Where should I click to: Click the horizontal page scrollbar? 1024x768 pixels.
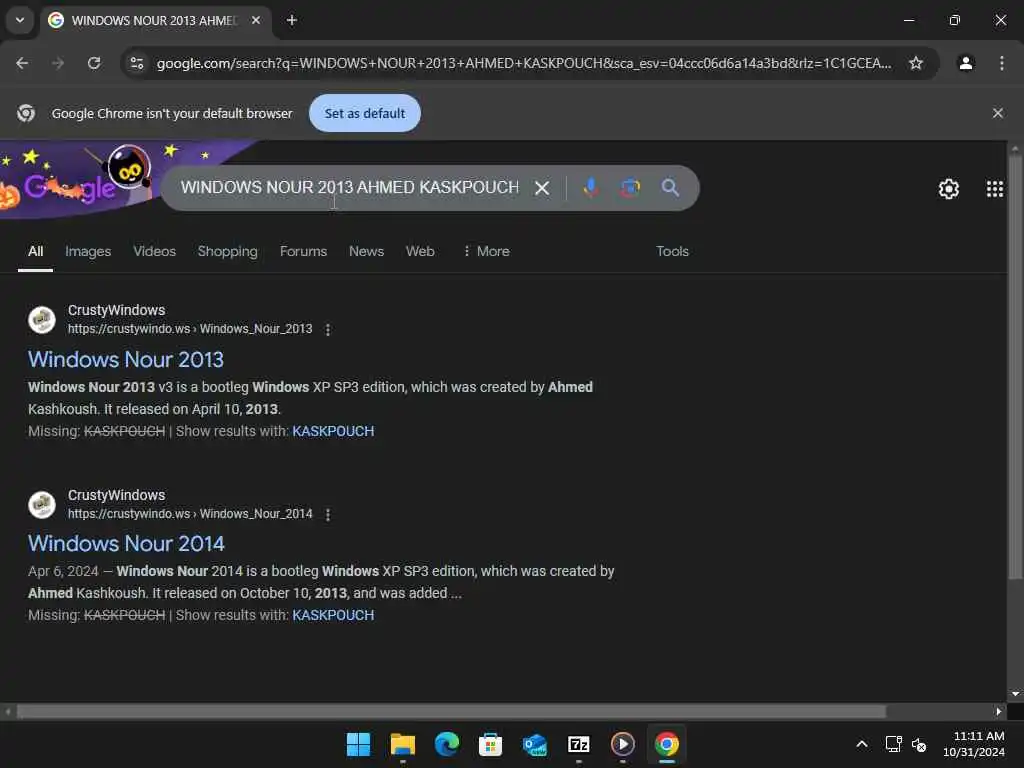point(451,711)
